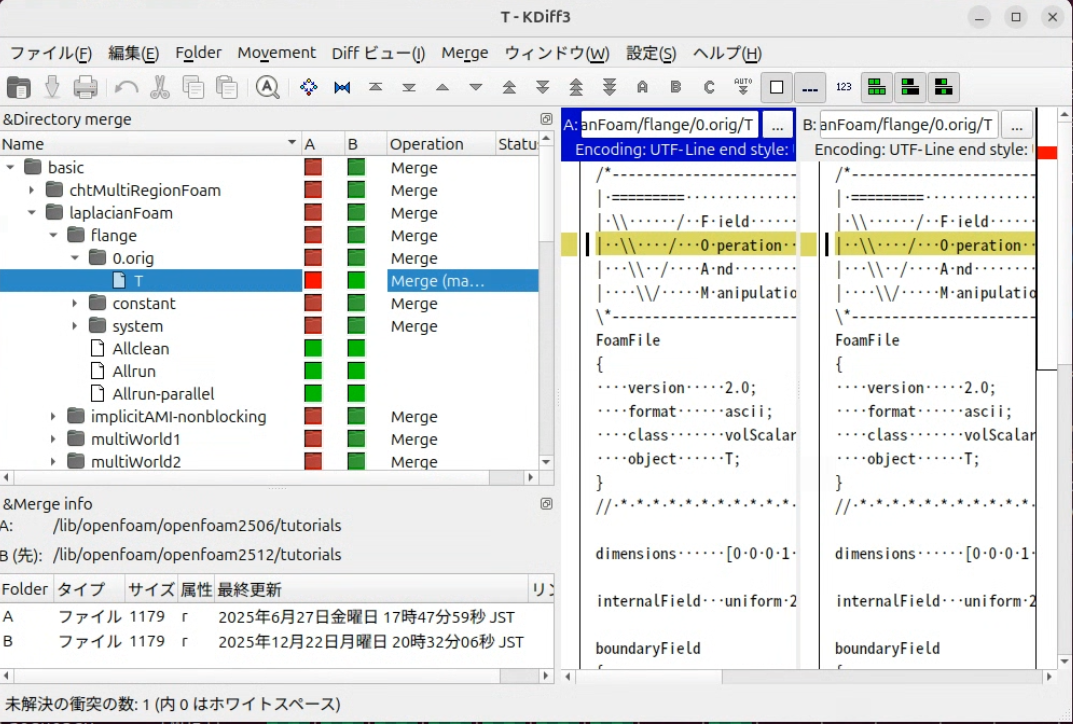This screenshot has height=724, width=1073.
Task: Toggle line numbers display (123) button
Action: (843, 87)
